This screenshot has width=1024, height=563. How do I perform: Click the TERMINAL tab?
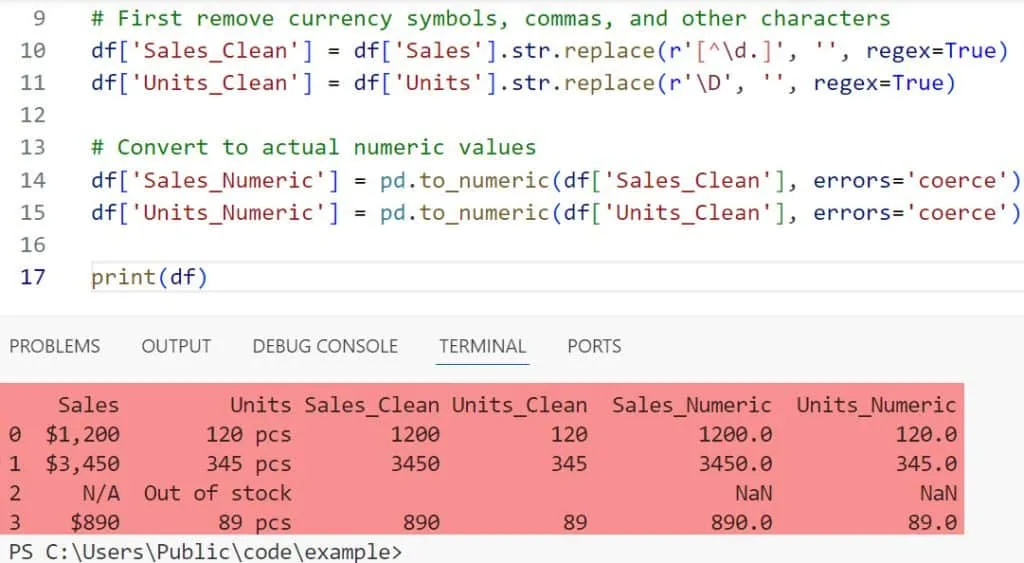(x=482, y=346)
